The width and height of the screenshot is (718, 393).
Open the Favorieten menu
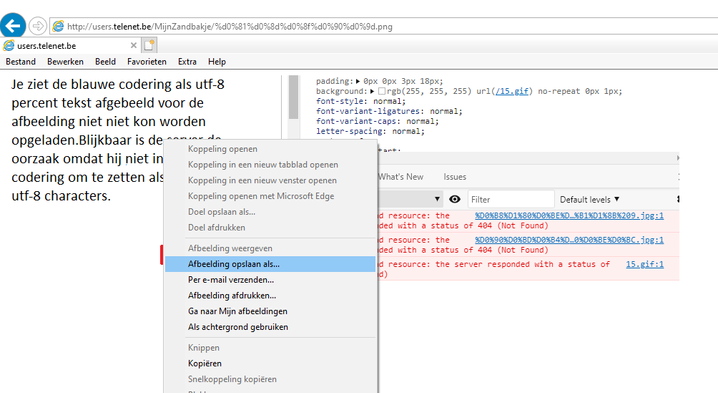pos(147,61)
